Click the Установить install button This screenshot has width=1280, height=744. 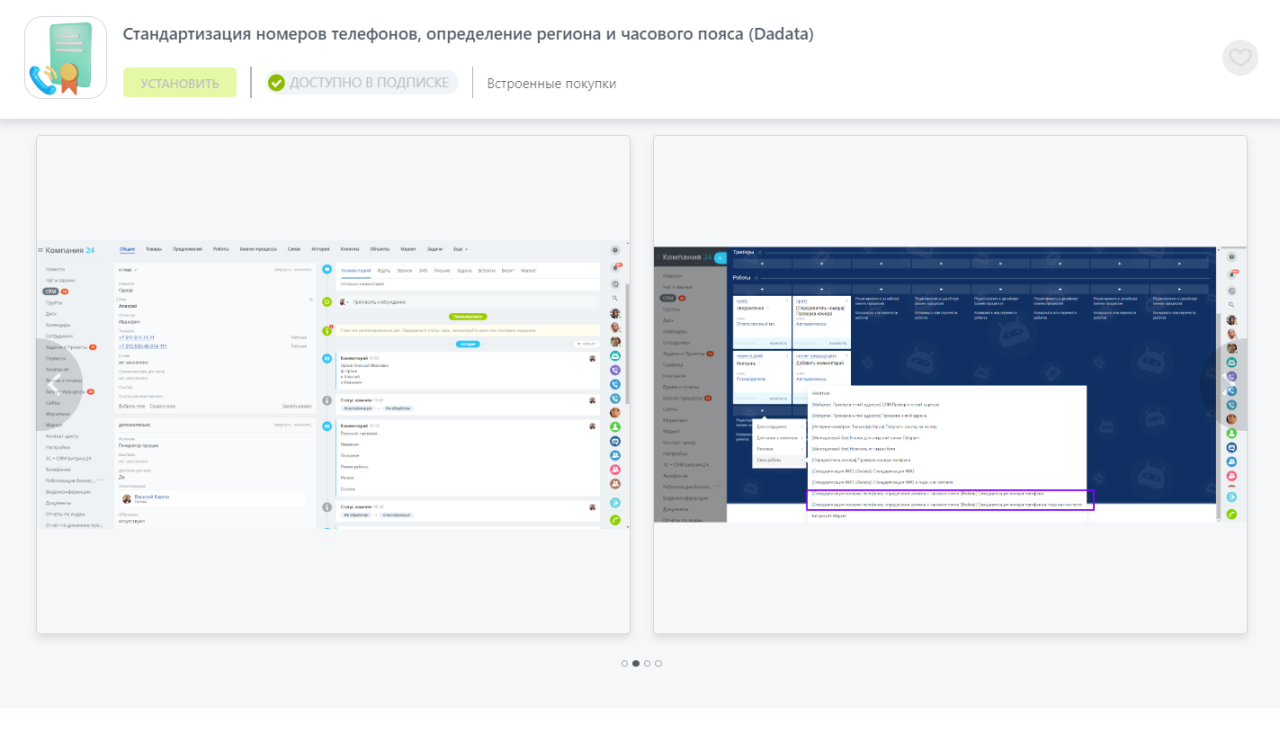coord(180,83)
